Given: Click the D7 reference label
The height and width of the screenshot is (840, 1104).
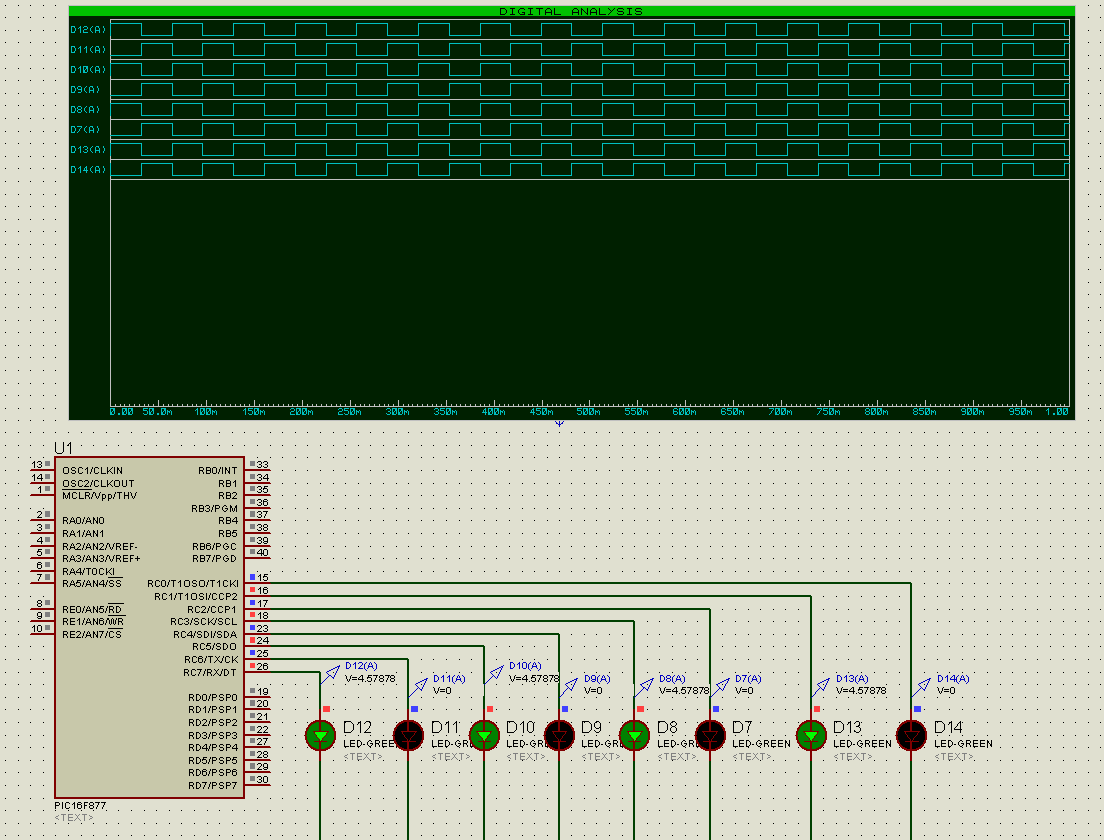Looking at the screenshot, I should 742,727.
